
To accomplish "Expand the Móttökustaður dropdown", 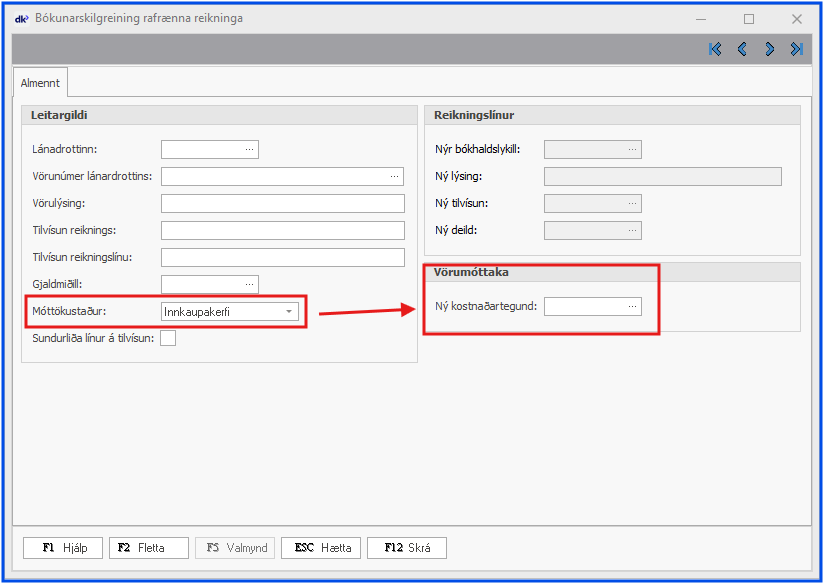I will click(289, 312).
